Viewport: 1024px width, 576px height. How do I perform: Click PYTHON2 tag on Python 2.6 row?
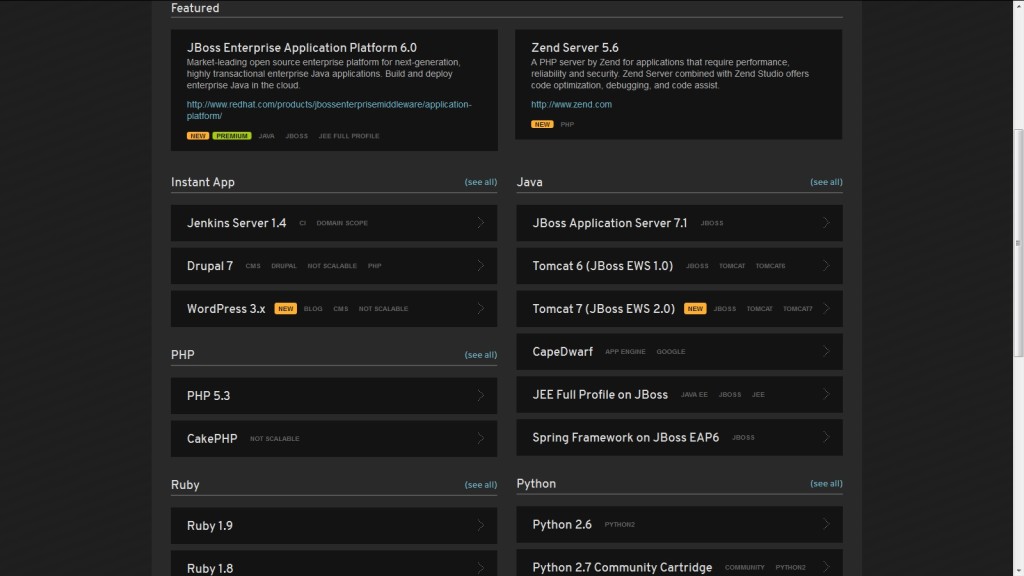(x=620, y=524)
